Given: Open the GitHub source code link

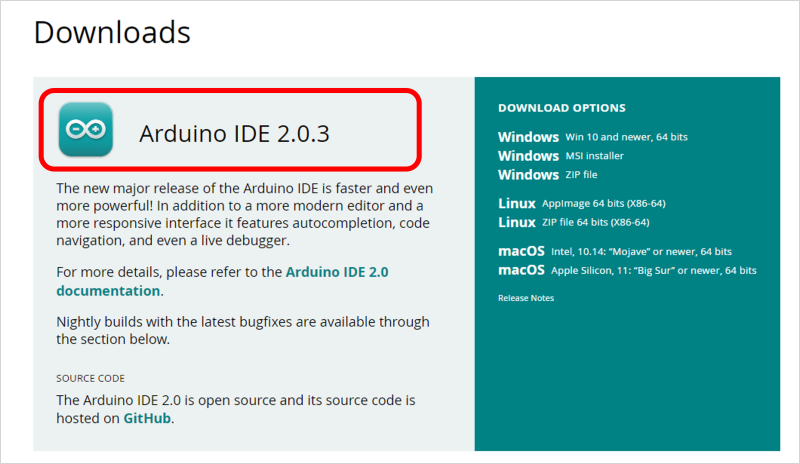Looking at the screenshot, I should pyautogui.click(x=147, y=418).
